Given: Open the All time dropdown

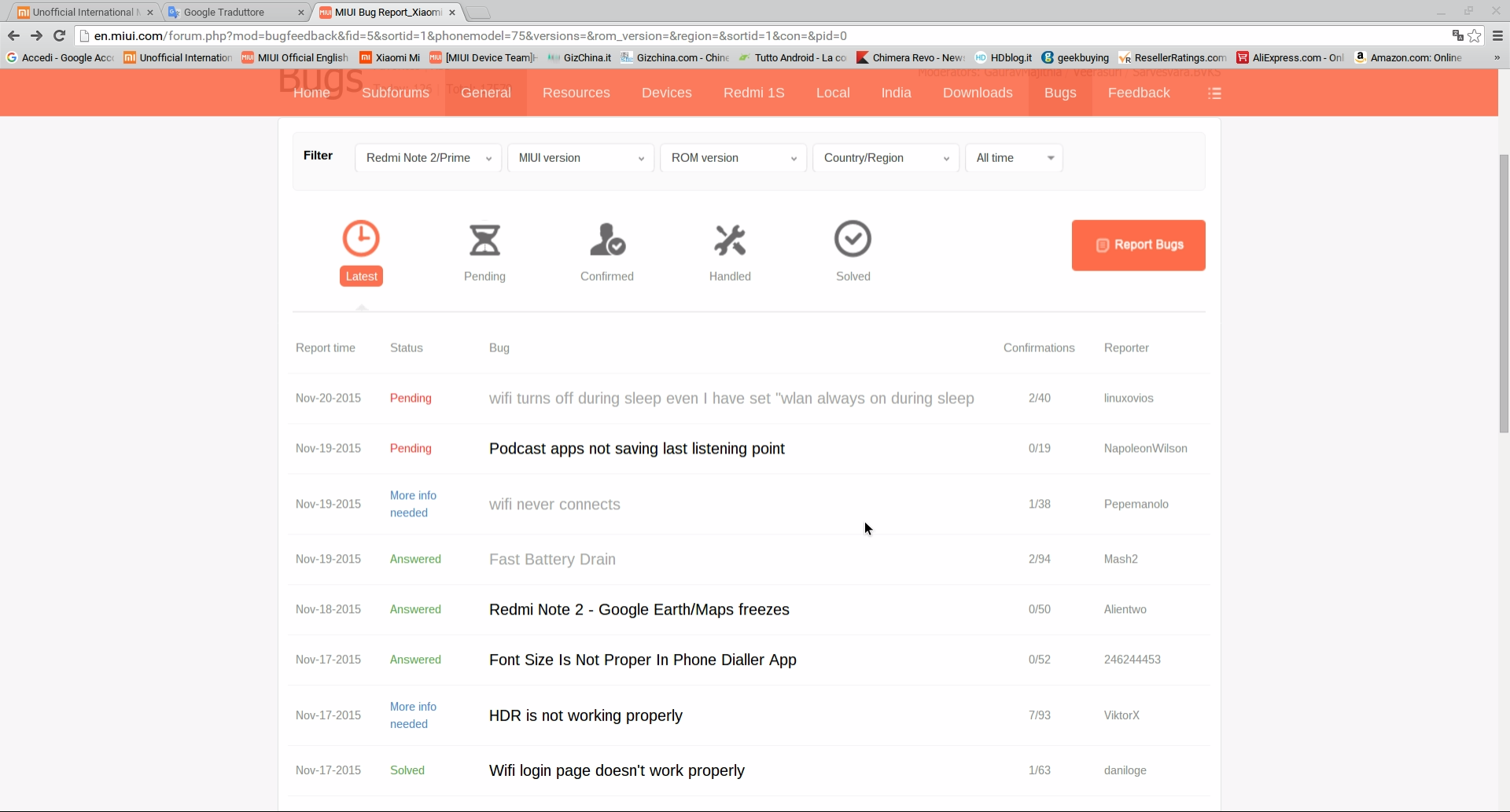Looking at the screenshot, I should coord(1014,158).
